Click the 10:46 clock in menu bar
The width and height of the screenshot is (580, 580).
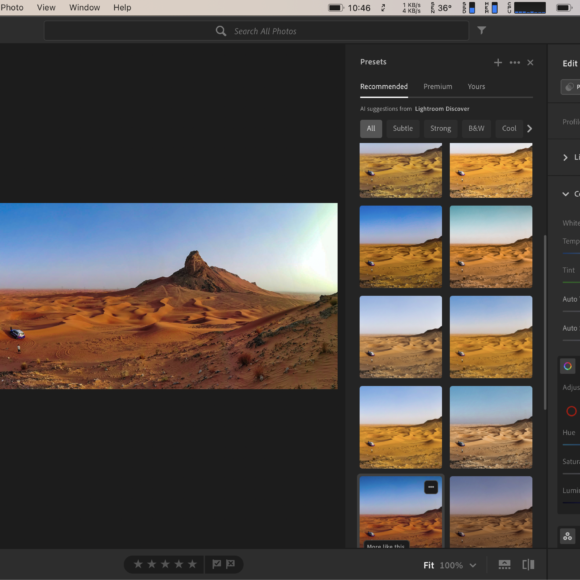[x=359, y=8]
